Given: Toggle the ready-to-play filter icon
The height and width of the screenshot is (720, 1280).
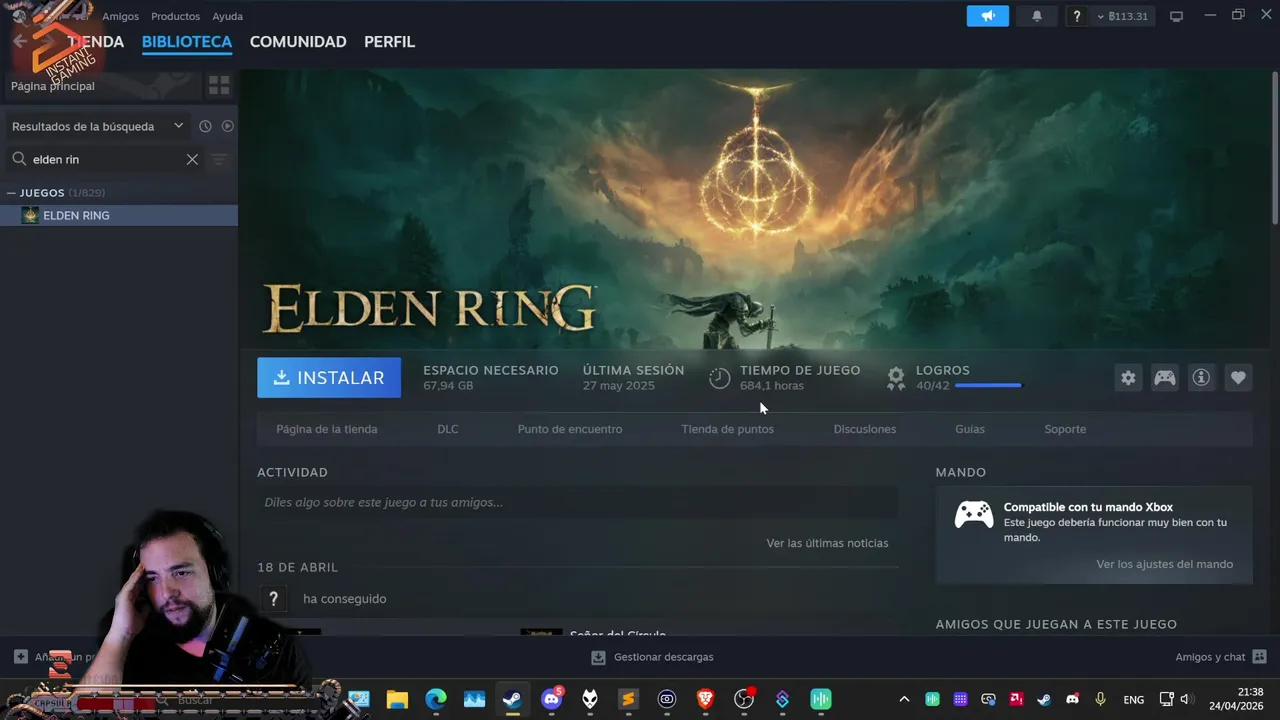Looking at the screenshot, I should click(227, 126).
